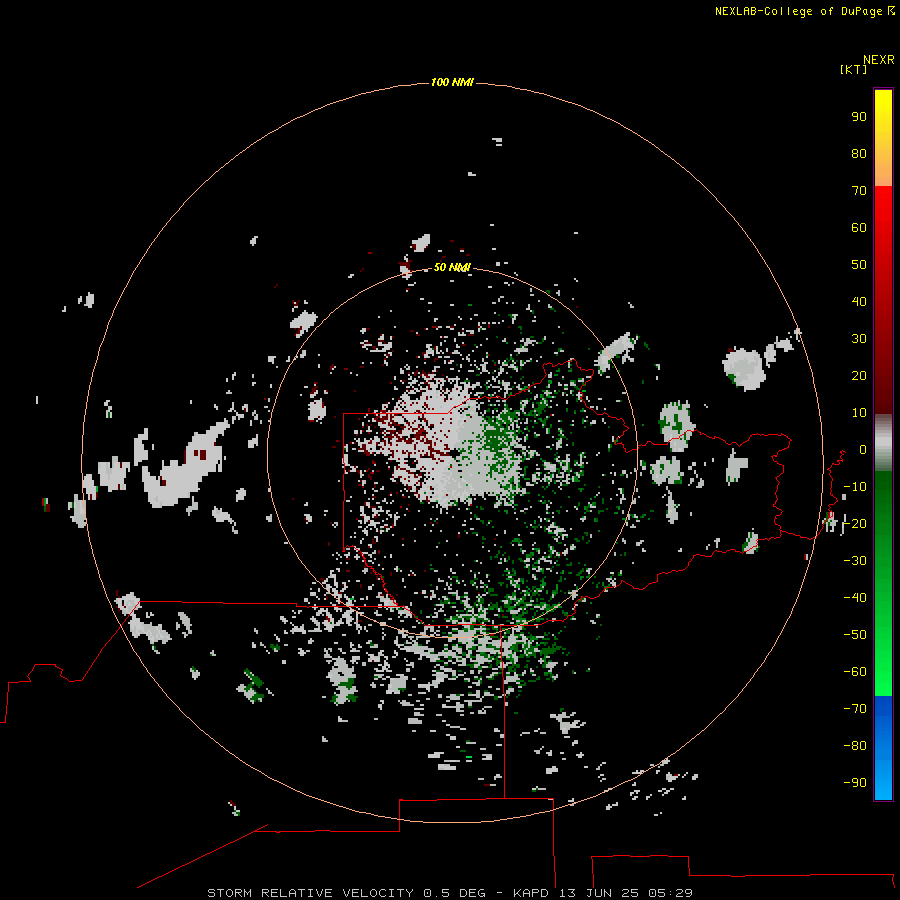The width and height of the screenshot is (900, 900).
Task: Click the KAPD station identifier in the footer
Action: click(533, 893)
